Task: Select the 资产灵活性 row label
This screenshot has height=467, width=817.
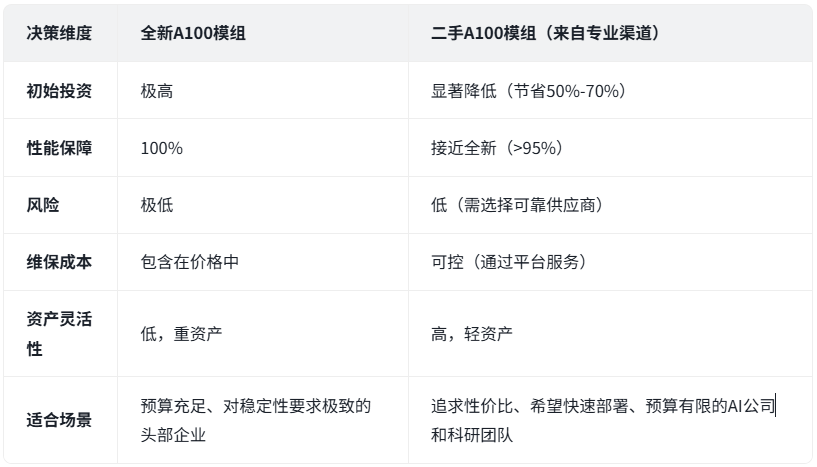Action: point(59,334)
